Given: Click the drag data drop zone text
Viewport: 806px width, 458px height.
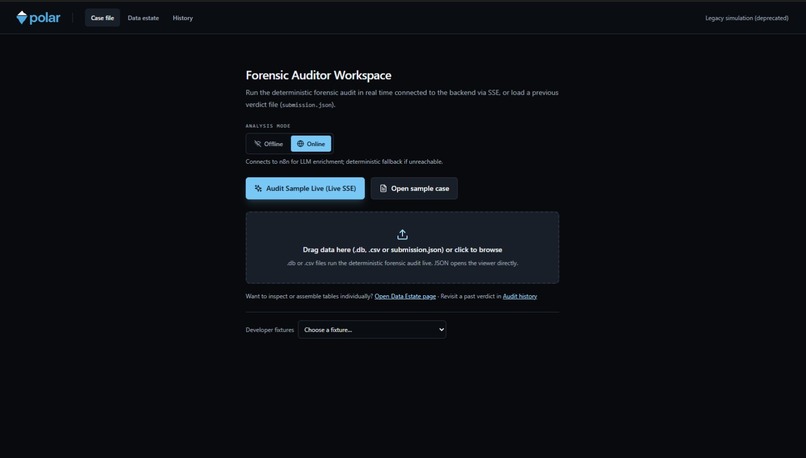Looking at the screenshot, I should click(x=402, y=250).
